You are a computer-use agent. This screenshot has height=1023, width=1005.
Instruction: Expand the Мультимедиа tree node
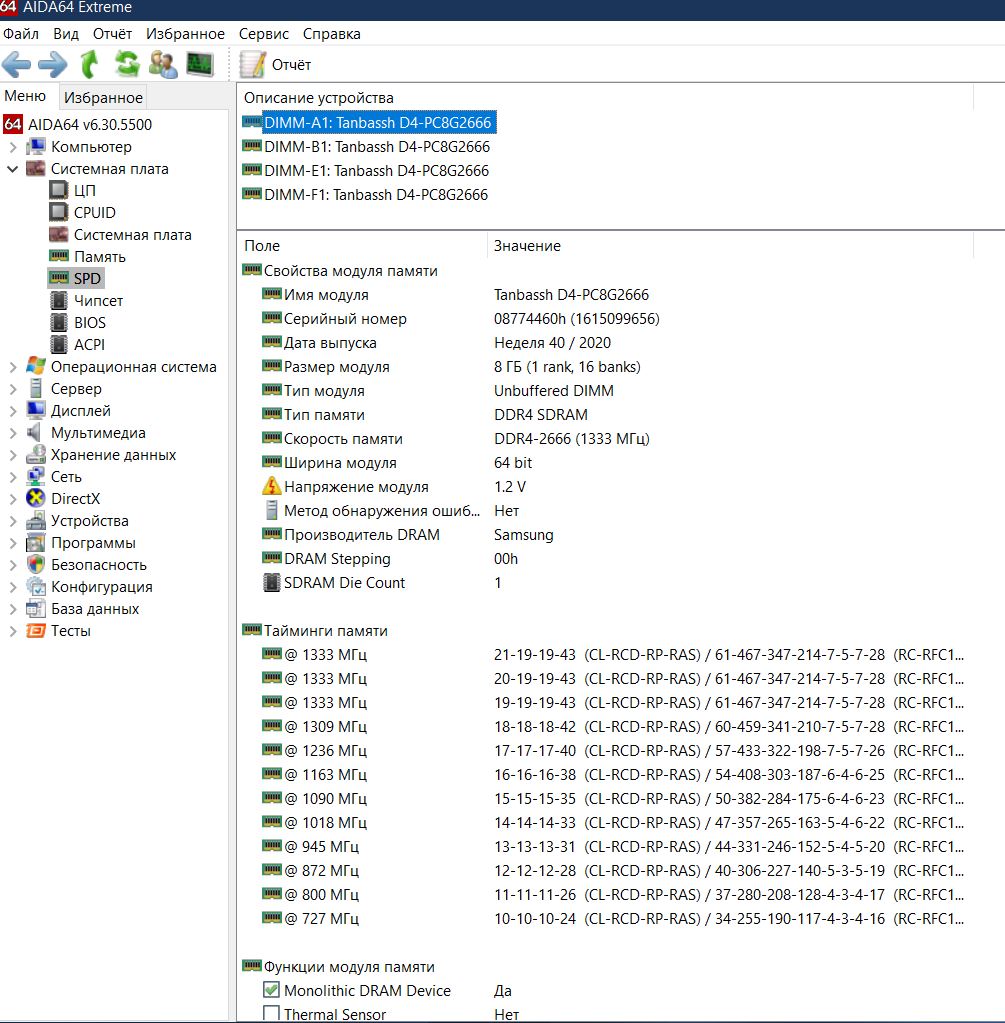(x=12, y=433)
